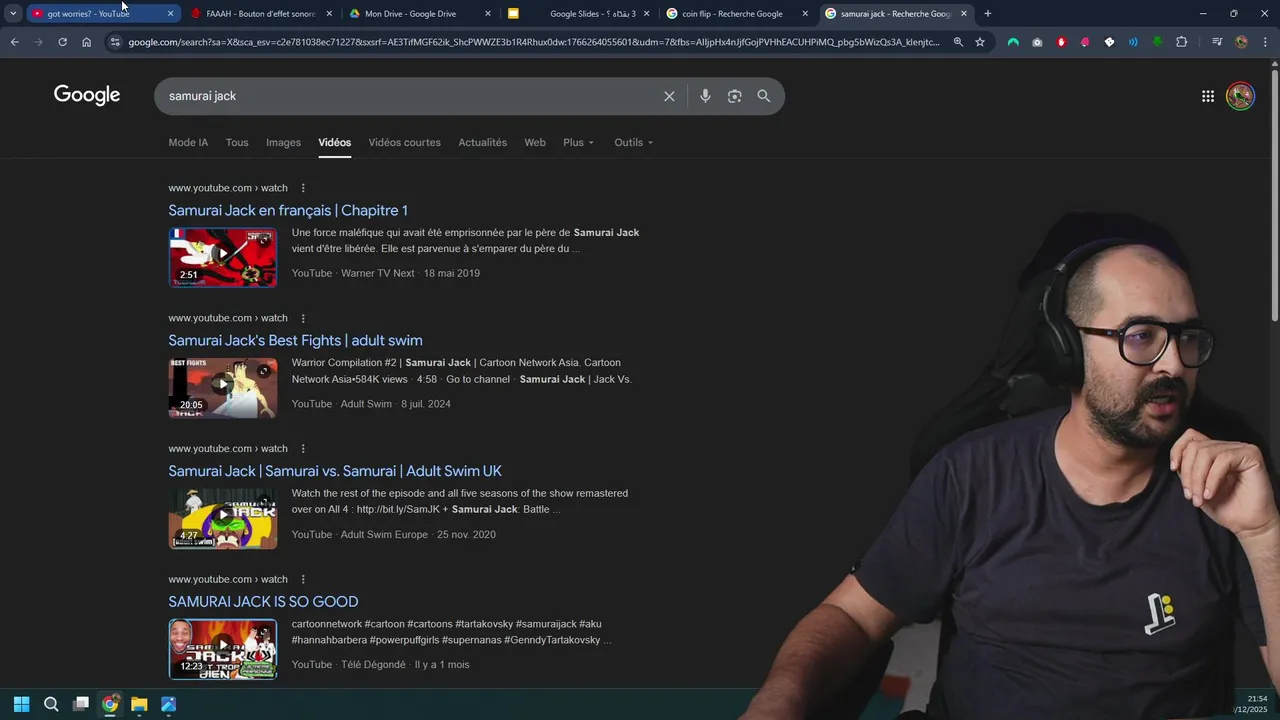This screenshot has height=720, width=1280.
Task: Play the 2:51 video thumbnail
Action: coord(223,257)
